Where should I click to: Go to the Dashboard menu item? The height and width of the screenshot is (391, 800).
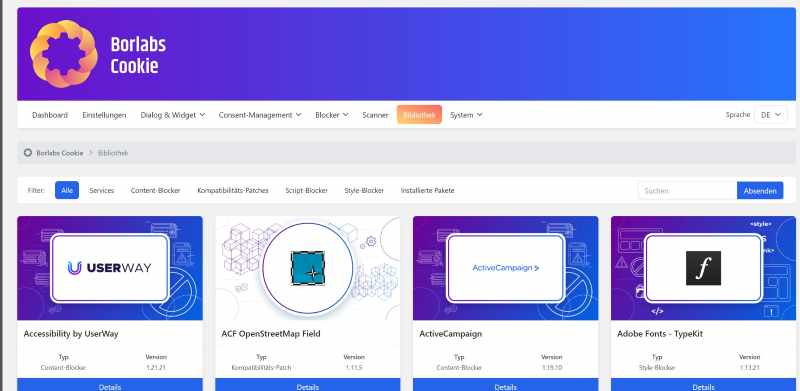(x=50, y=115)
